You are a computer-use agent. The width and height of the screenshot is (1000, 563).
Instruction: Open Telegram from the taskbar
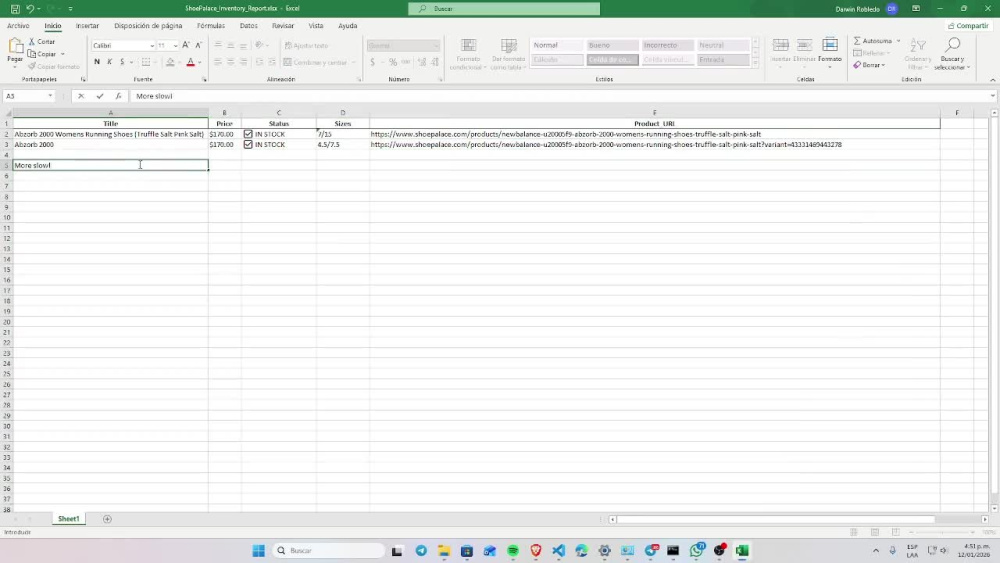[421, 551]
